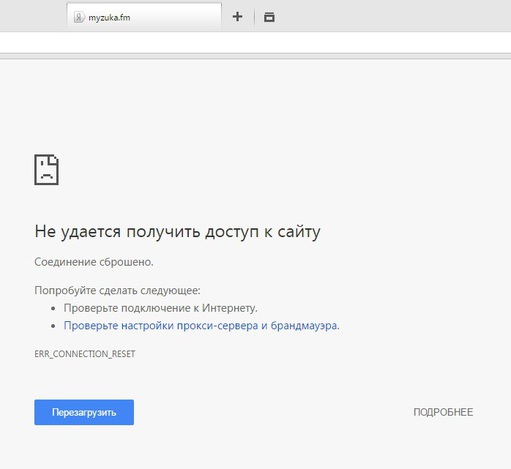The image size is (511, 469).
Task: Click the Соединение сброшено message
Action: [x=94, y=262]
